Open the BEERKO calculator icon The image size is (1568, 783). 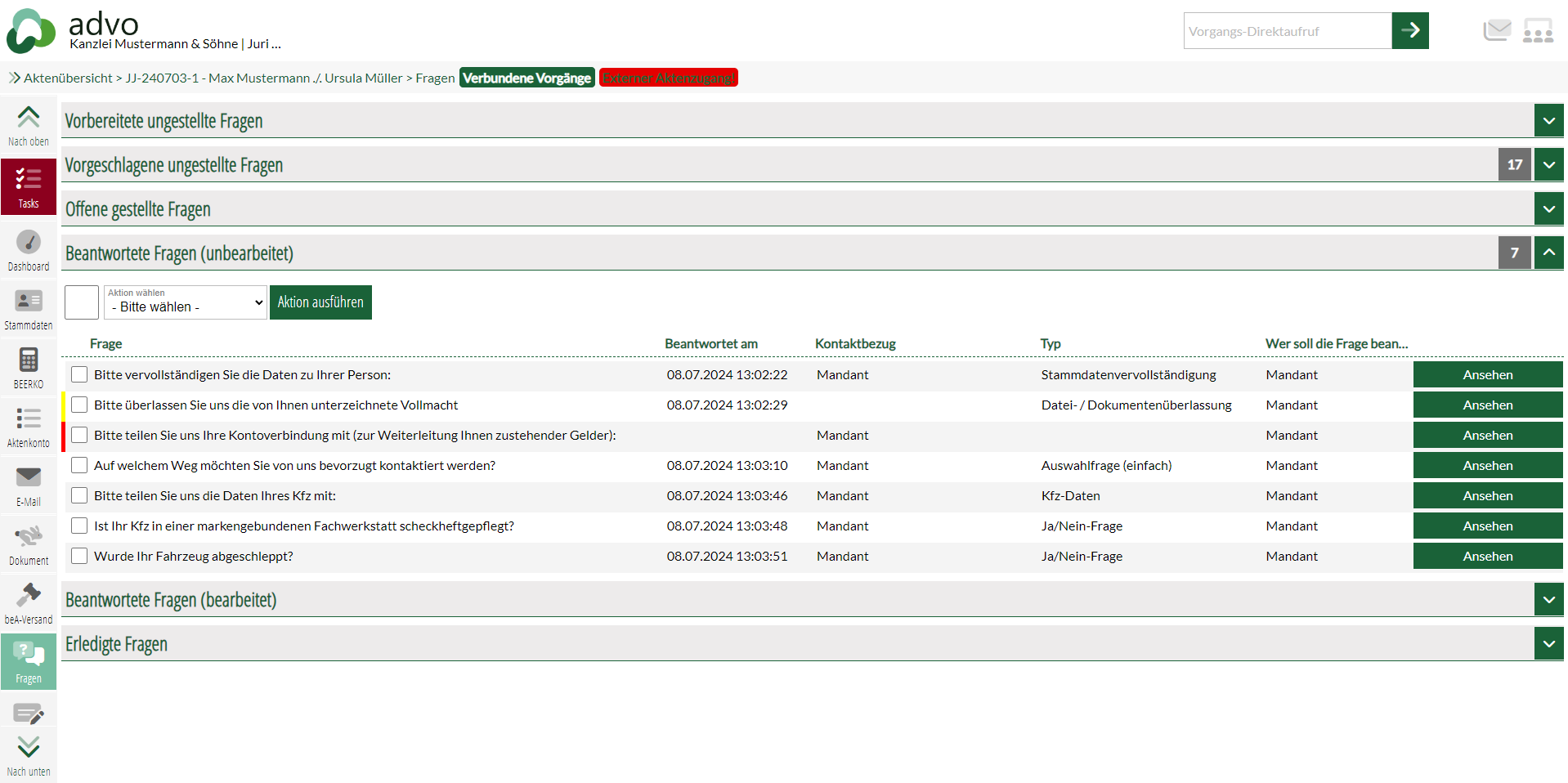tap(29, 367)
